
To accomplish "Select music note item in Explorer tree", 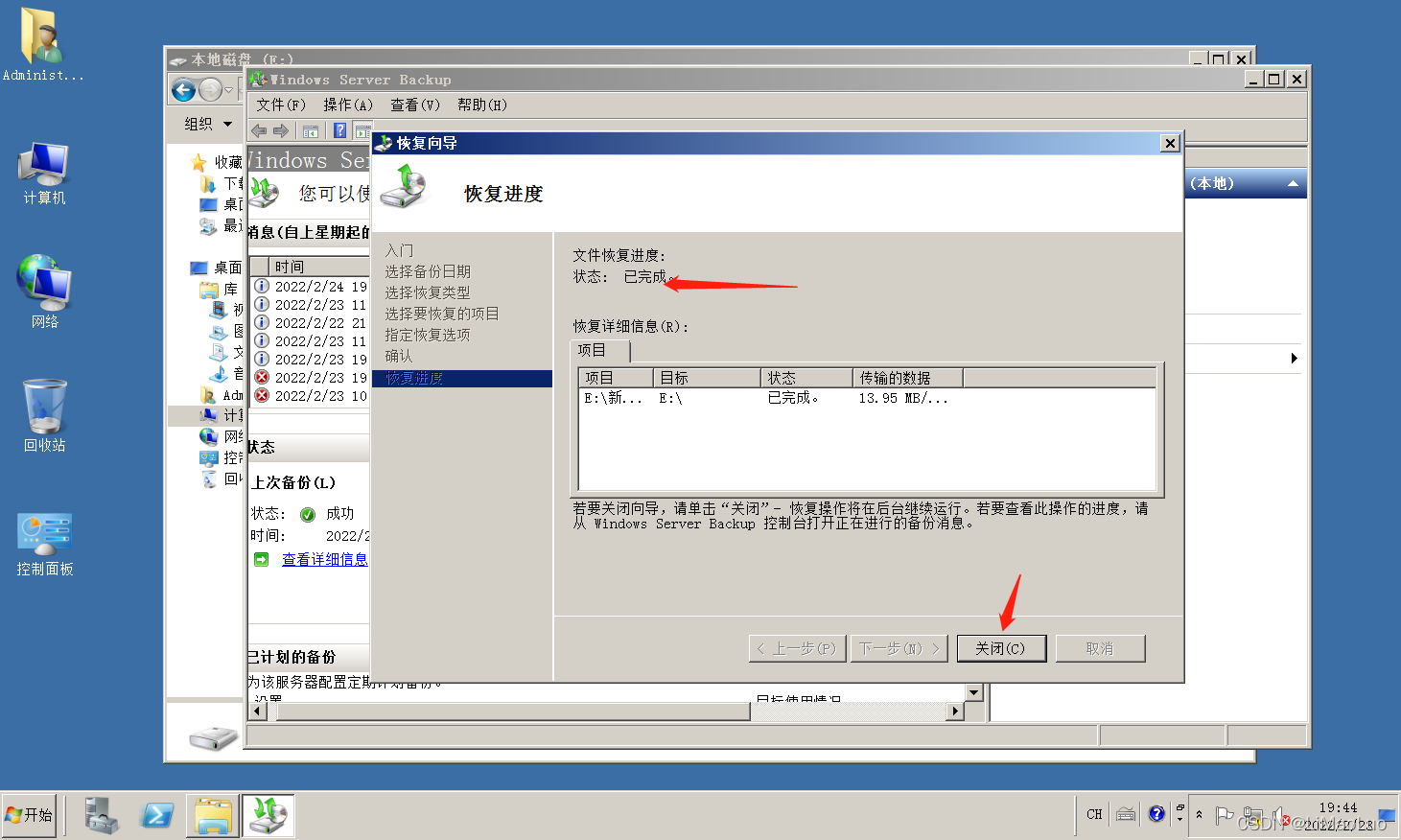I will [x=219, y=373].
